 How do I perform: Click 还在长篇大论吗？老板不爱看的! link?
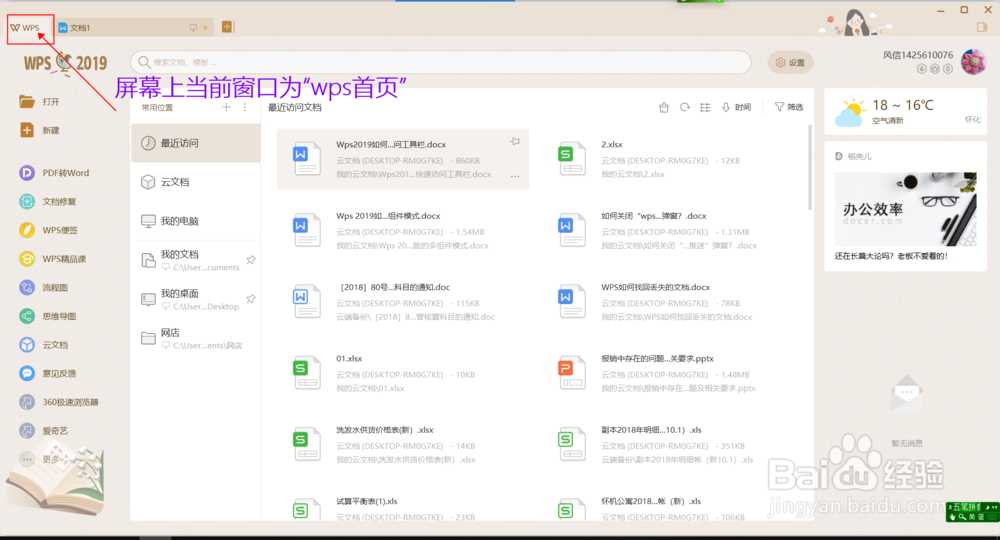click(891, 256)
